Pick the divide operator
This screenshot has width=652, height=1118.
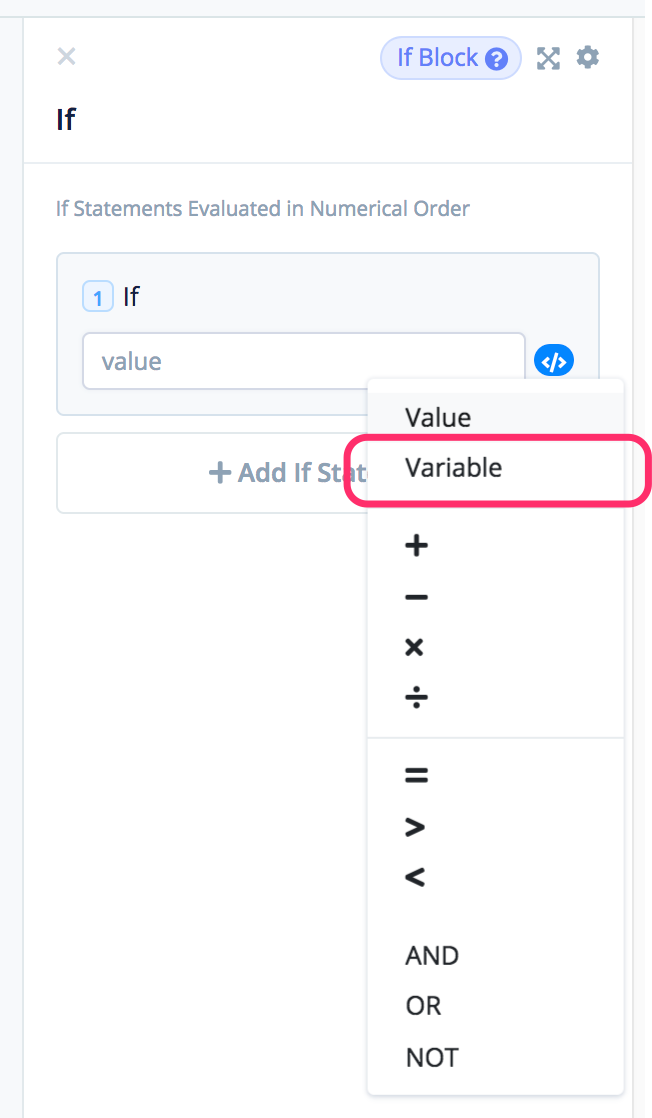click(x=416, y=697)
